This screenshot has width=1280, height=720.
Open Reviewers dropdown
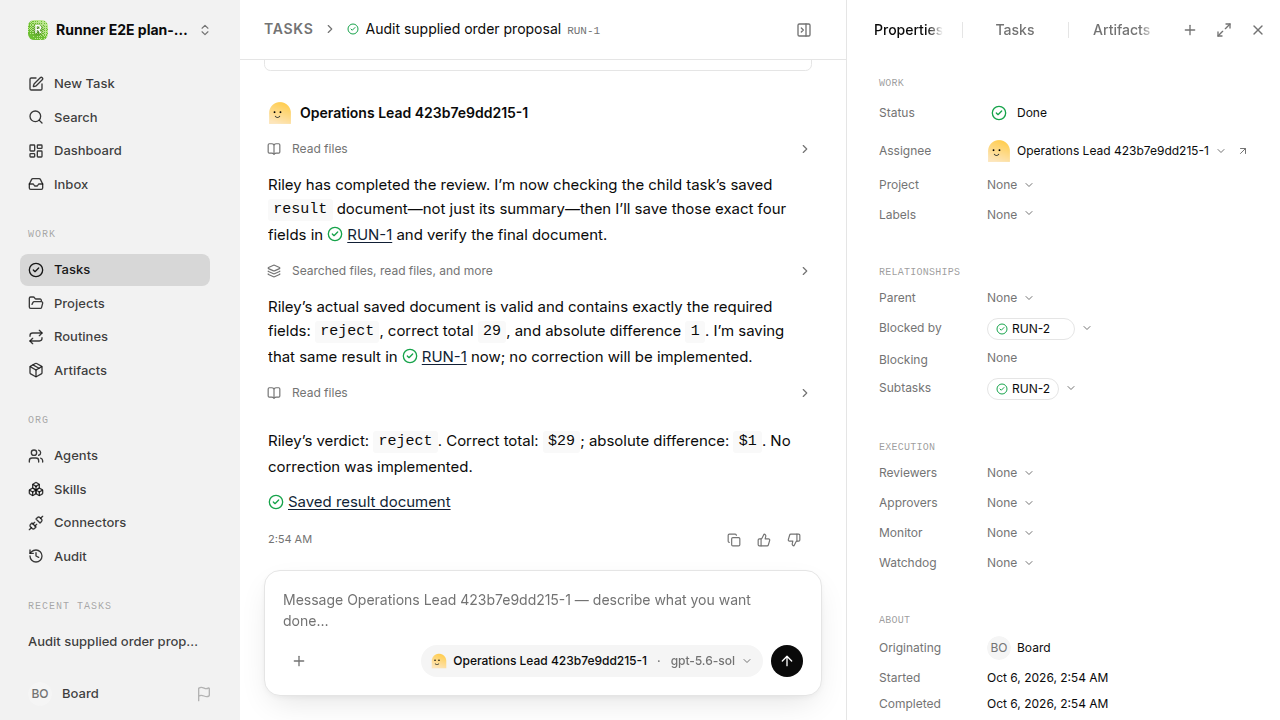pos(1010,473)
